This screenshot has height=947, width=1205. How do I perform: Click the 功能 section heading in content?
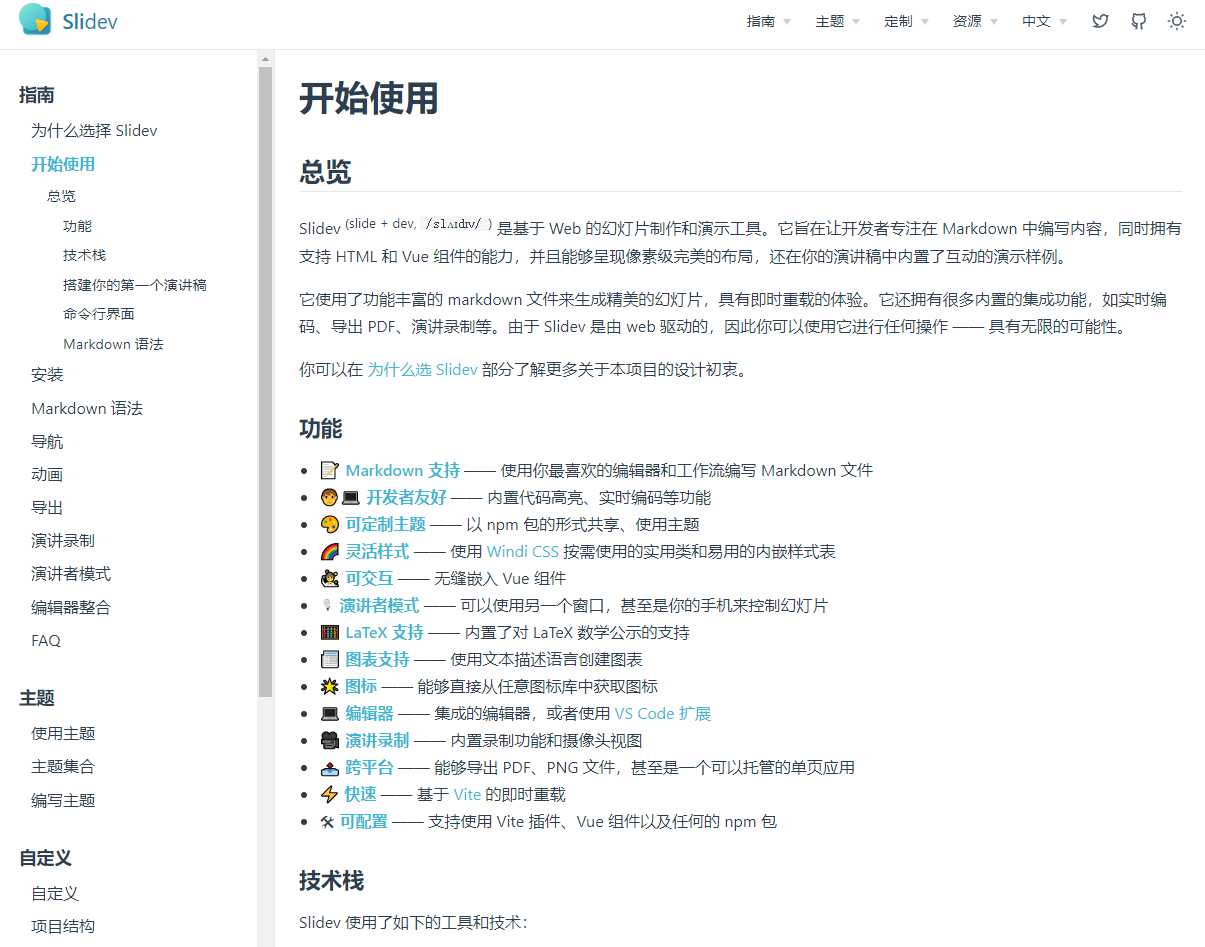(321, 429)
